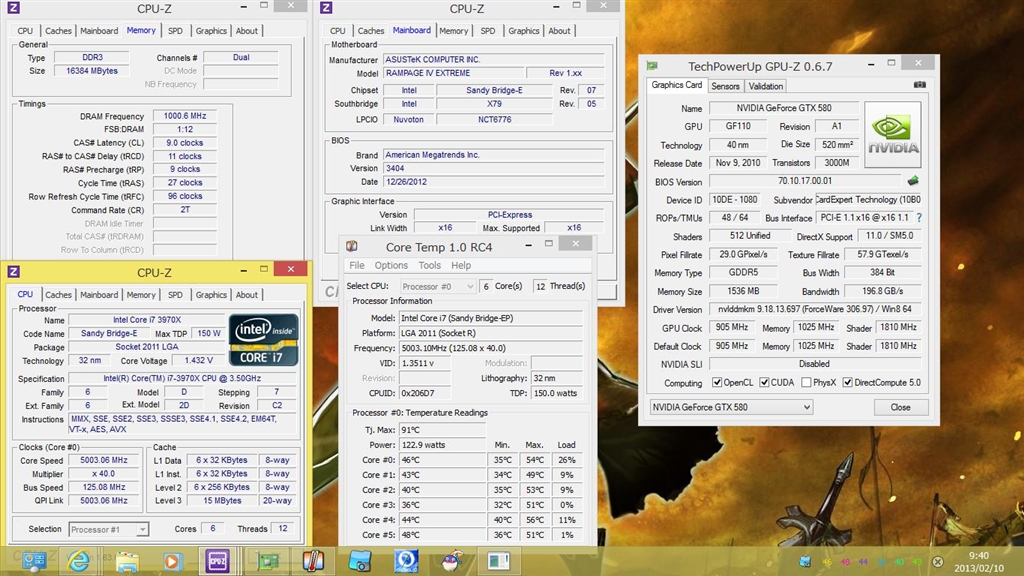Screen dimensions: 1024x576
Task: Click the Core Temp Frequency field '5003.10MHz'
Action: tap(490, 348)
